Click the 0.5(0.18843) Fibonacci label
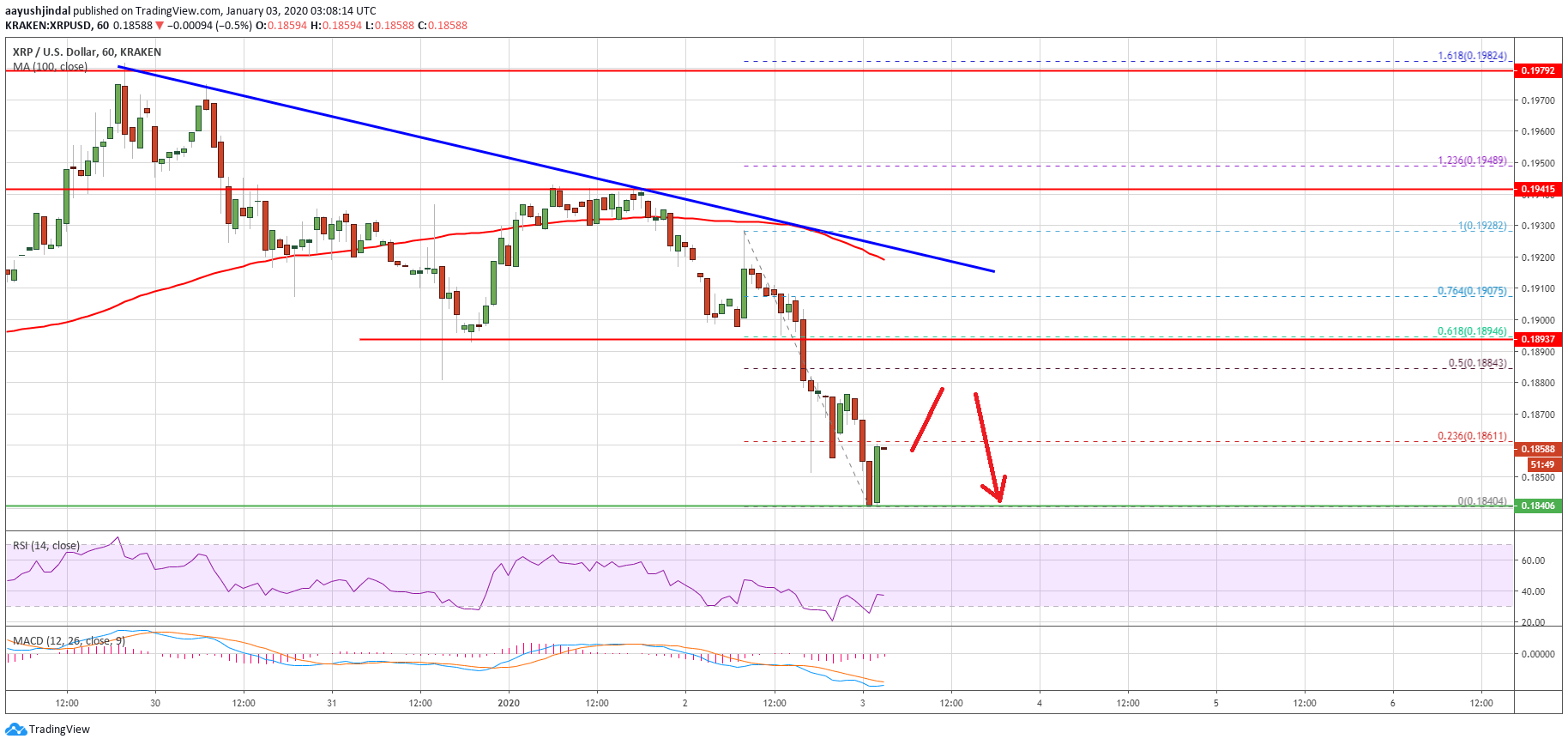This screenshot has height=745, width=1568. (1477, 363)
